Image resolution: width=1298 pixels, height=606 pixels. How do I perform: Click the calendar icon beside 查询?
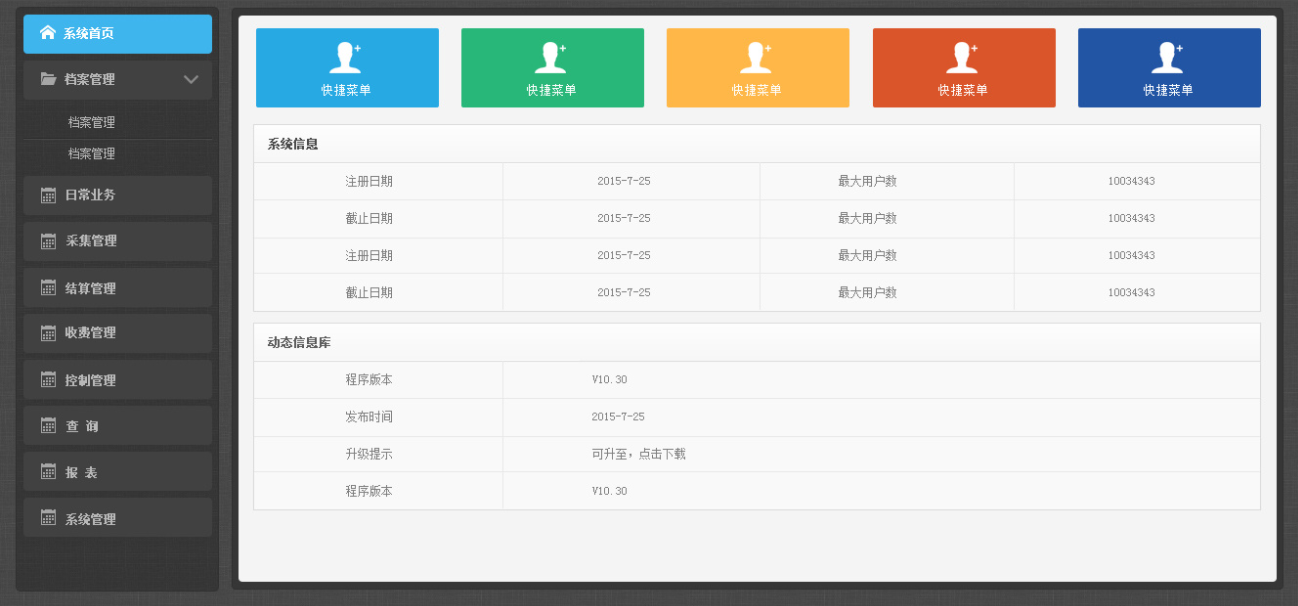pos(48,426)
